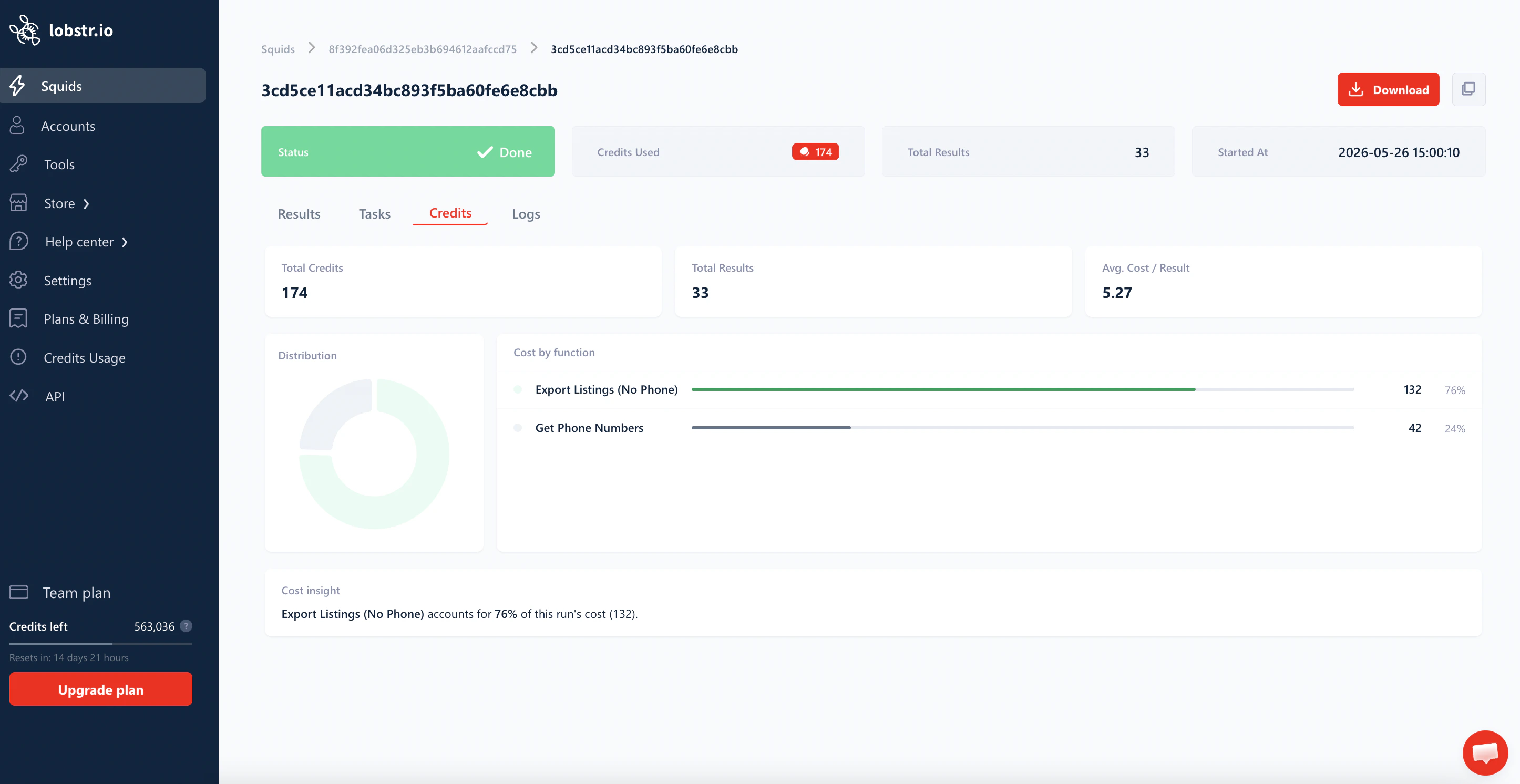The height and width of the screenshot is (784, 1520).
Task: Click the Team plan card icon
Action: coord(19,592)
